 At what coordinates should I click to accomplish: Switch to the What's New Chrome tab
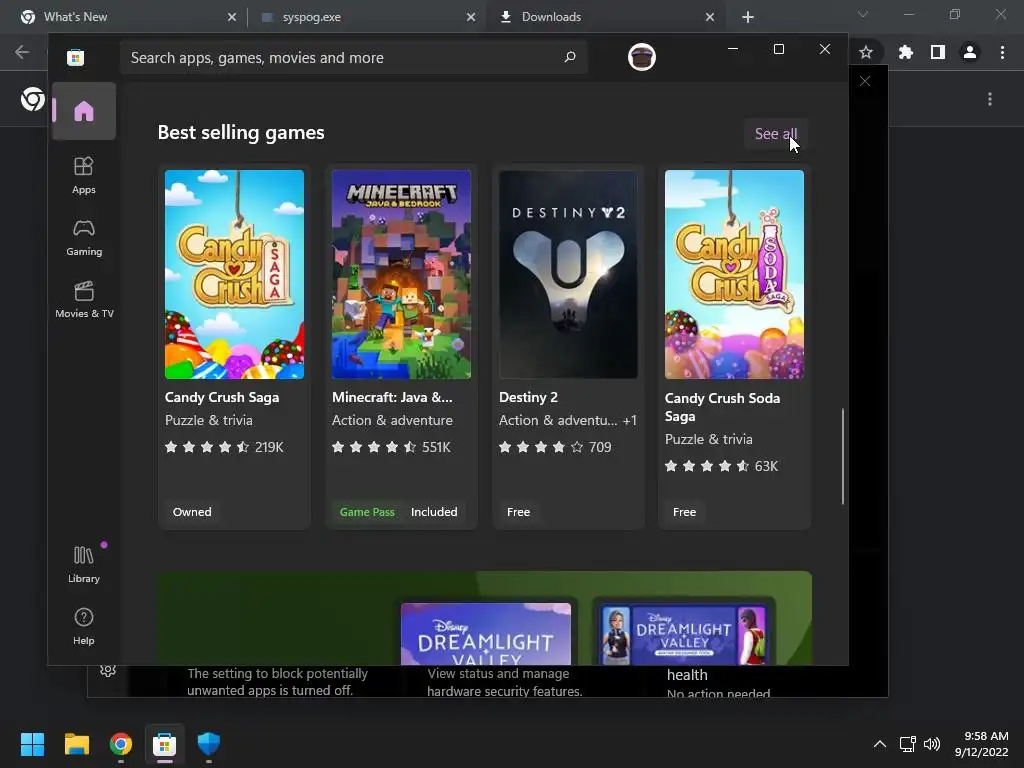coord(123,17)
